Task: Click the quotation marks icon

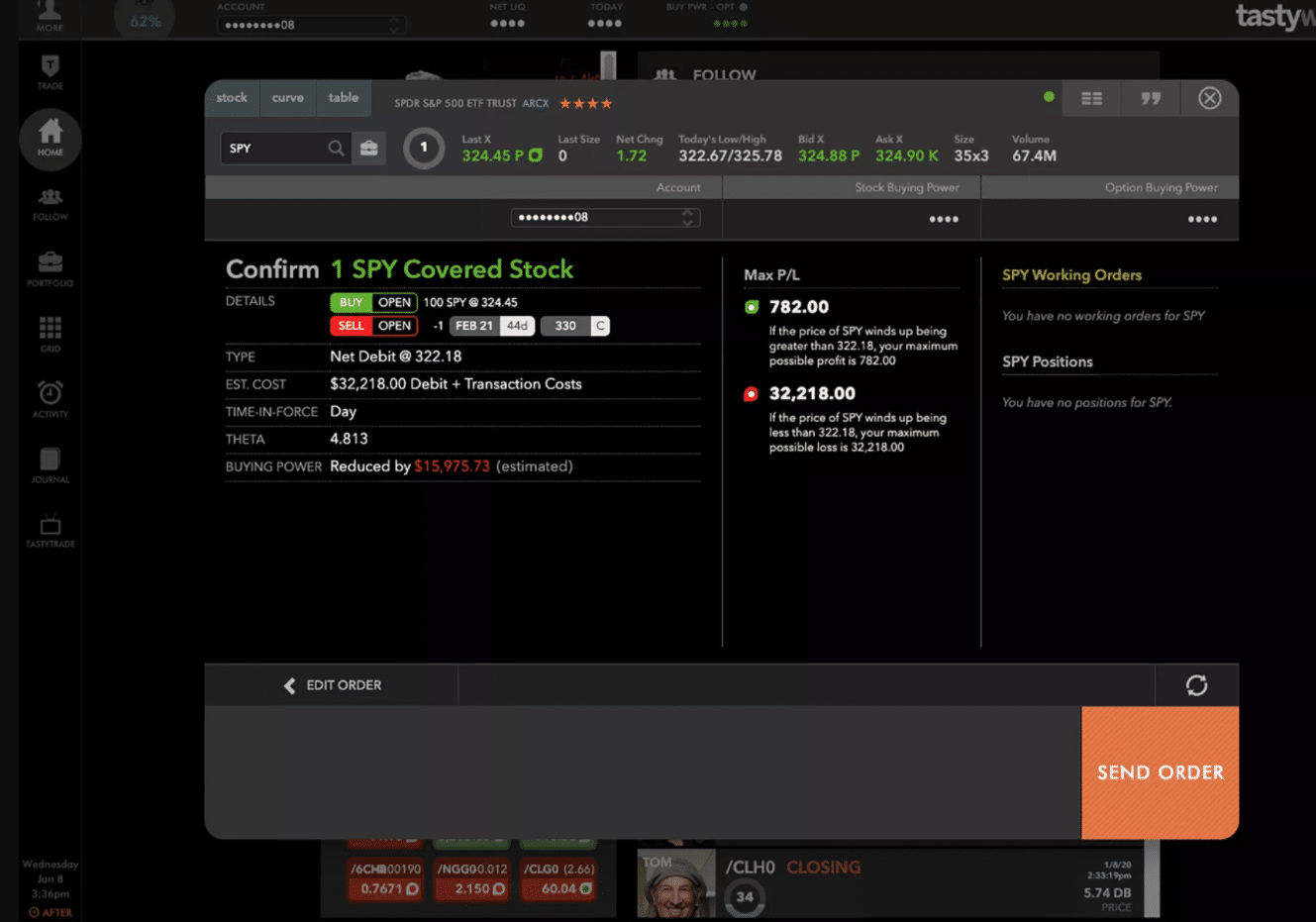Action: coord(1151,98)
